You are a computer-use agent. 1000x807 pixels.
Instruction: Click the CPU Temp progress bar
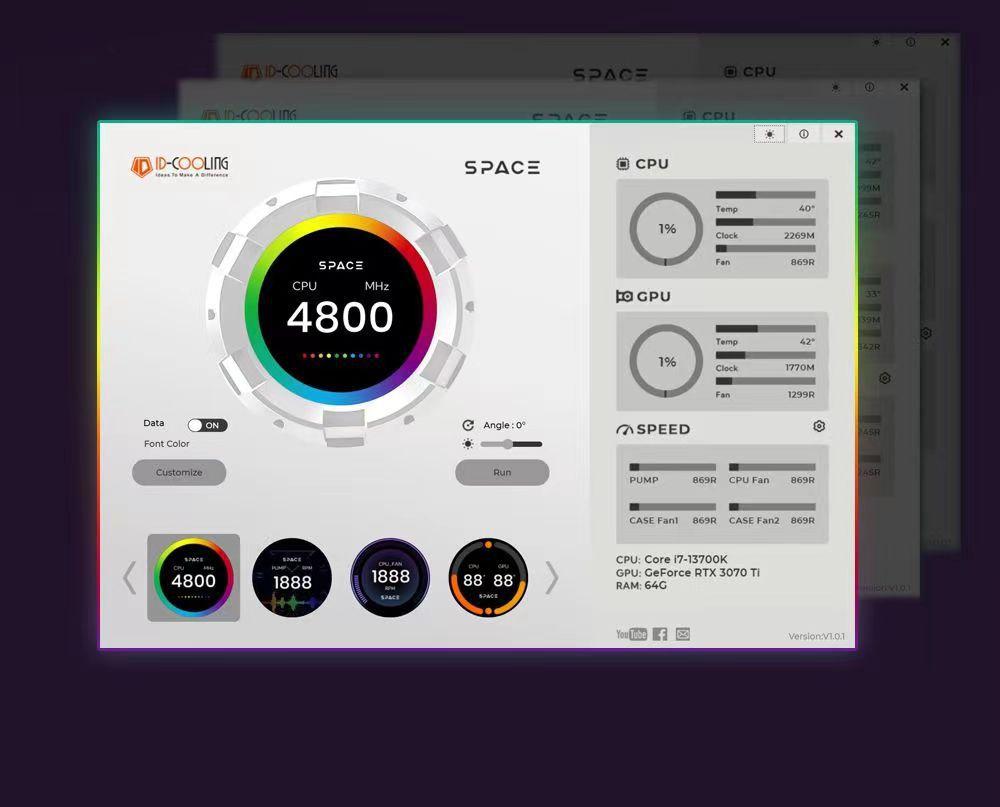coord(765,195)
